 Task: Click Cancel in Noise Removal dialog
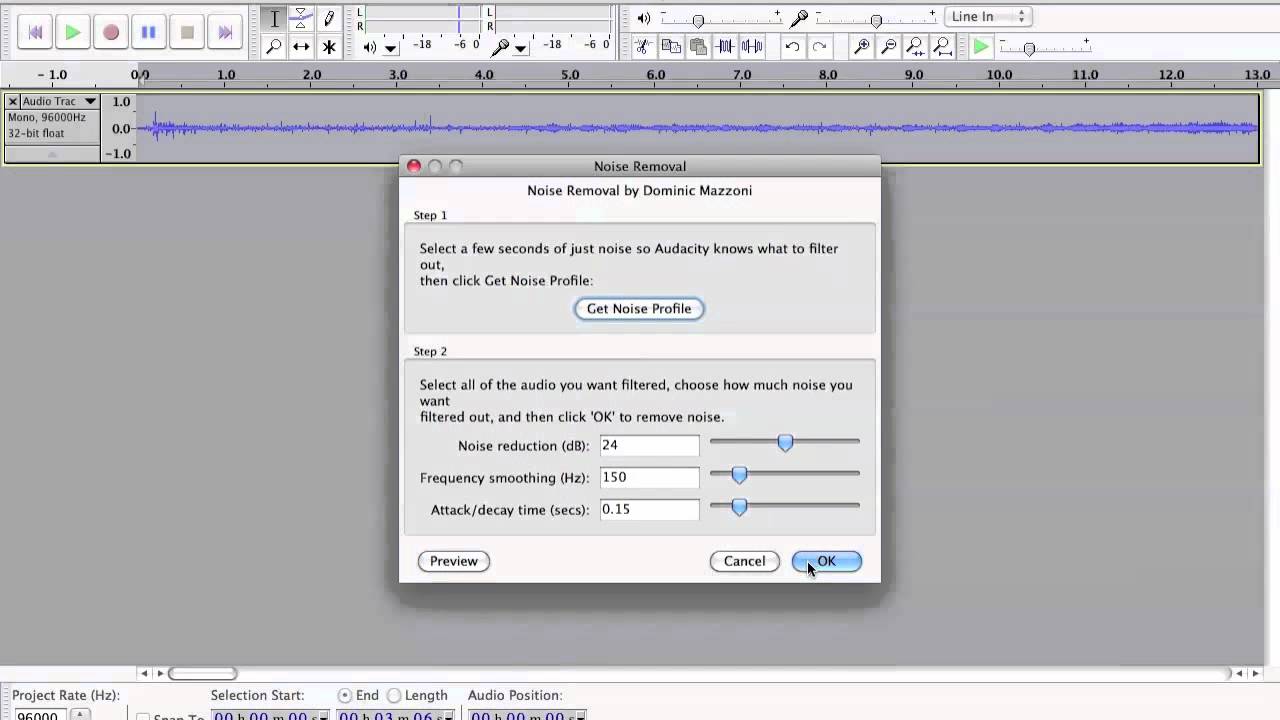744,561
